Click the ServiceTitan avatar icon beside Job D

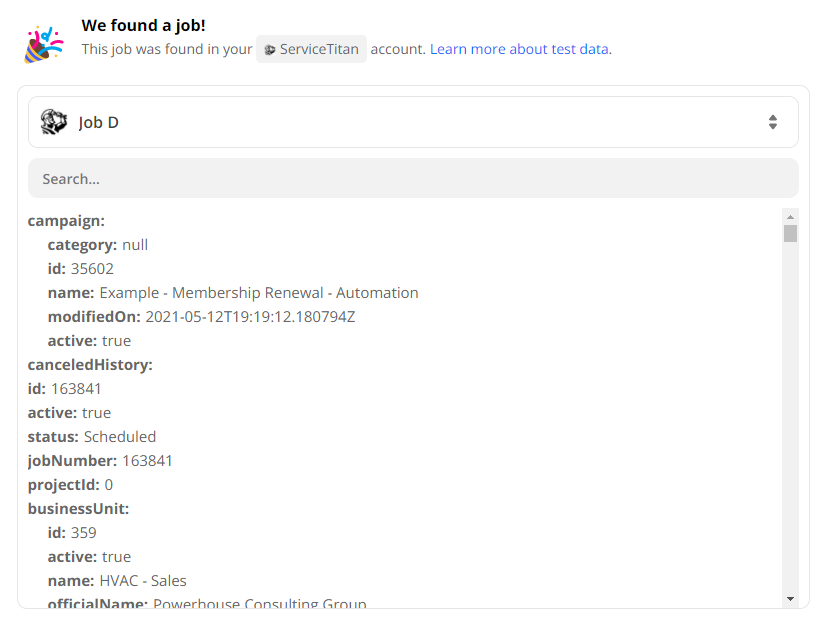point(54,122)
